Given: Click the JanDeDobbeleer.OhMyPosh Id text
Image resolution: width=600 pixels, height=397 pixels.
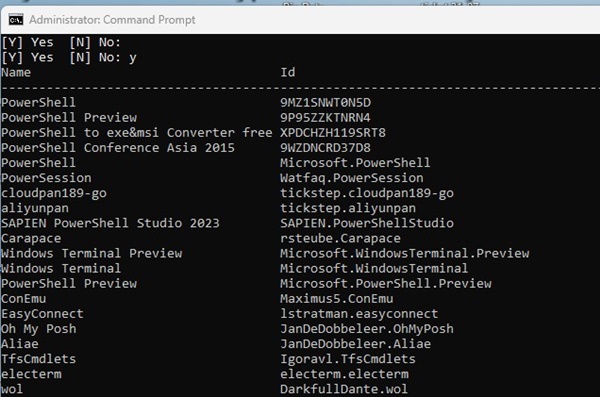Looking at the screenshot, I should [x=367, y=329].
